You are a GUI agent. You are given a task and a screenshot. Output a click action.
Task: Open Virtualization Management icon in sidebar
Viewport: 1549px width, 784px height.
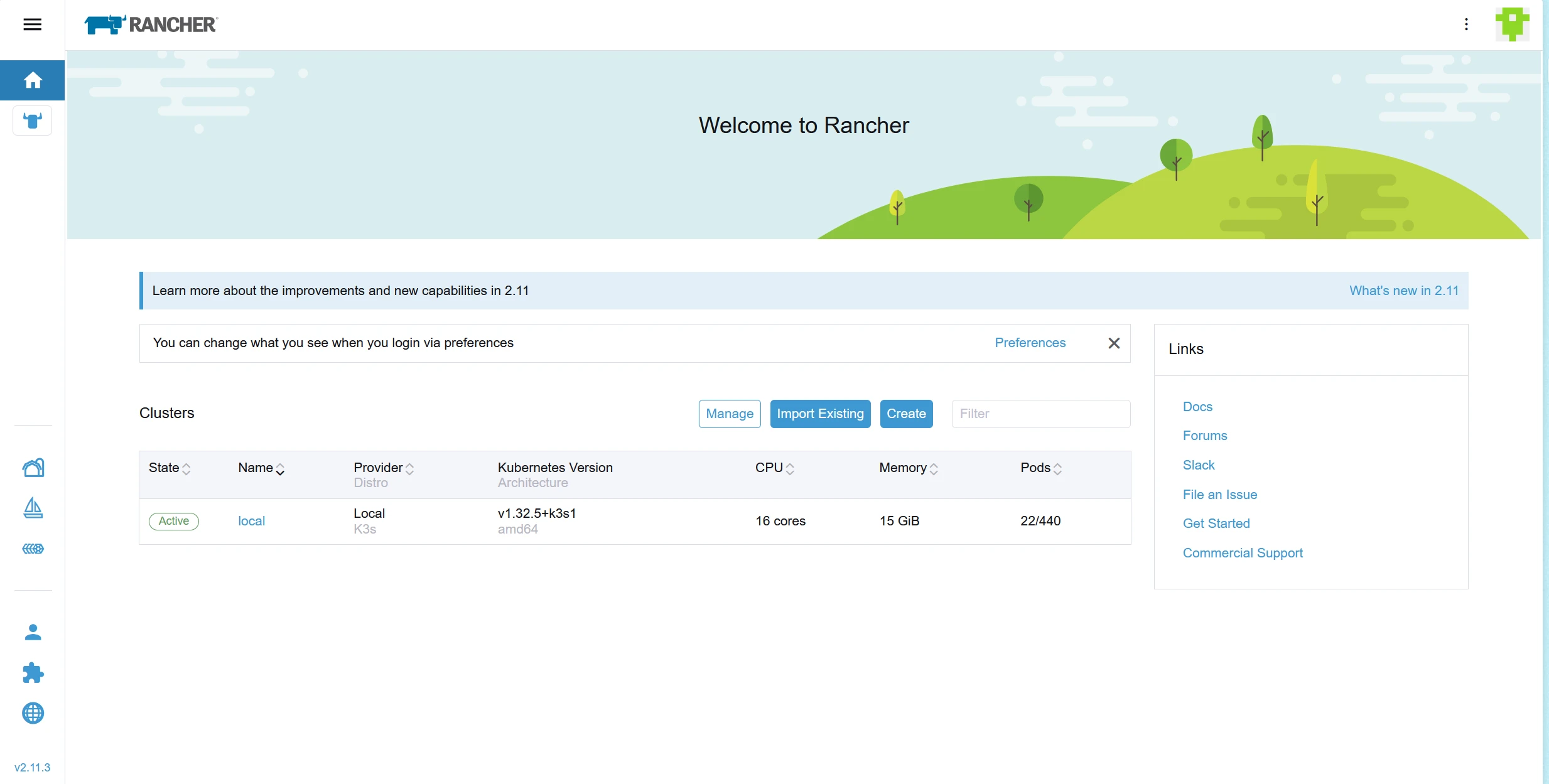click(x=33, y=549)
